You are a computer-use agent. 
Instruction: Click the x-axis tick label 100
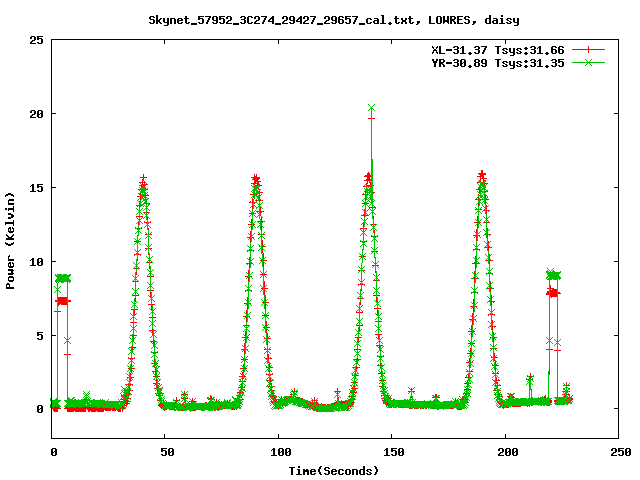[x=281, y=452]
